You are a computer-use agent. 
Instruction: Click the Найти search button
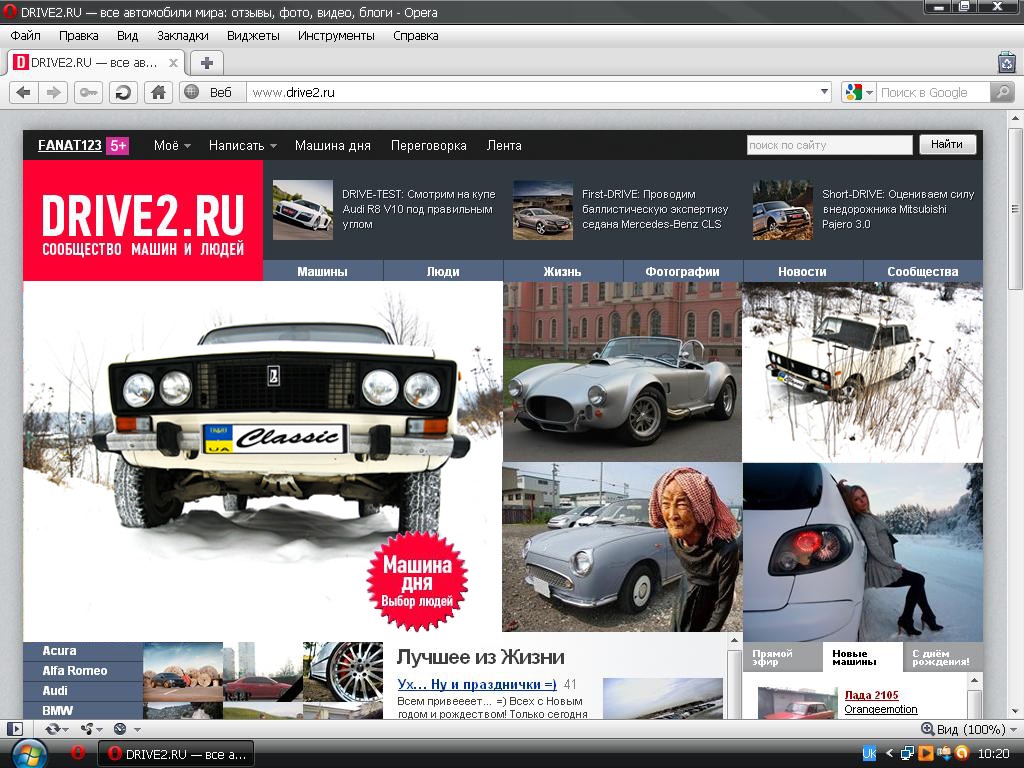point(947,144)
